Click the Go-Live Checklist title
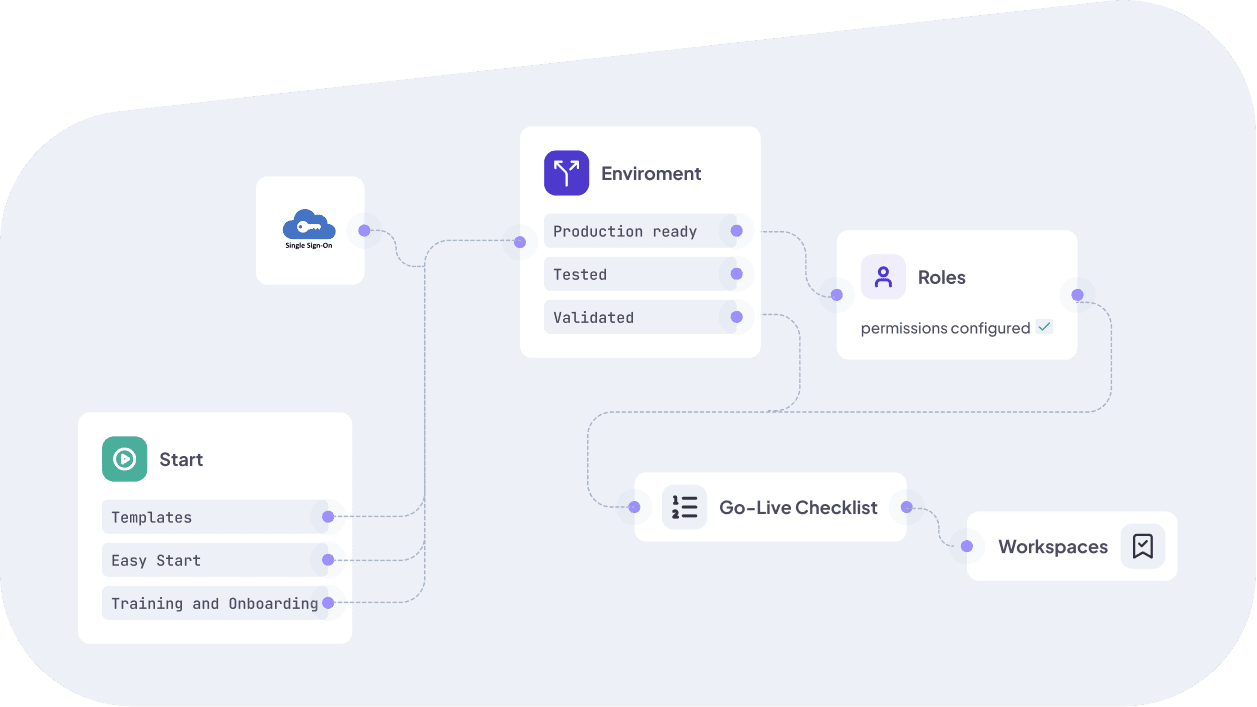Viewport: 1257px width, 707px height. pyautogui.click(x=798, y=507)
